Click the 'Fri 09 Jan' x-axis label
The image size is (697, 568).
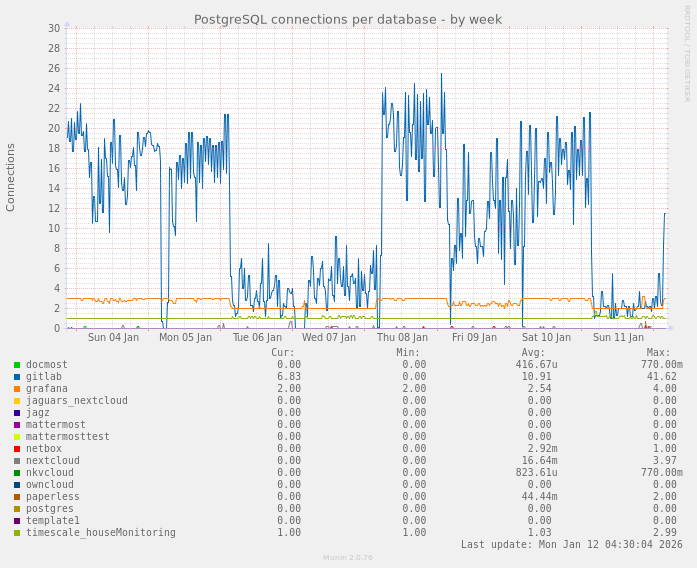[474, 337]
